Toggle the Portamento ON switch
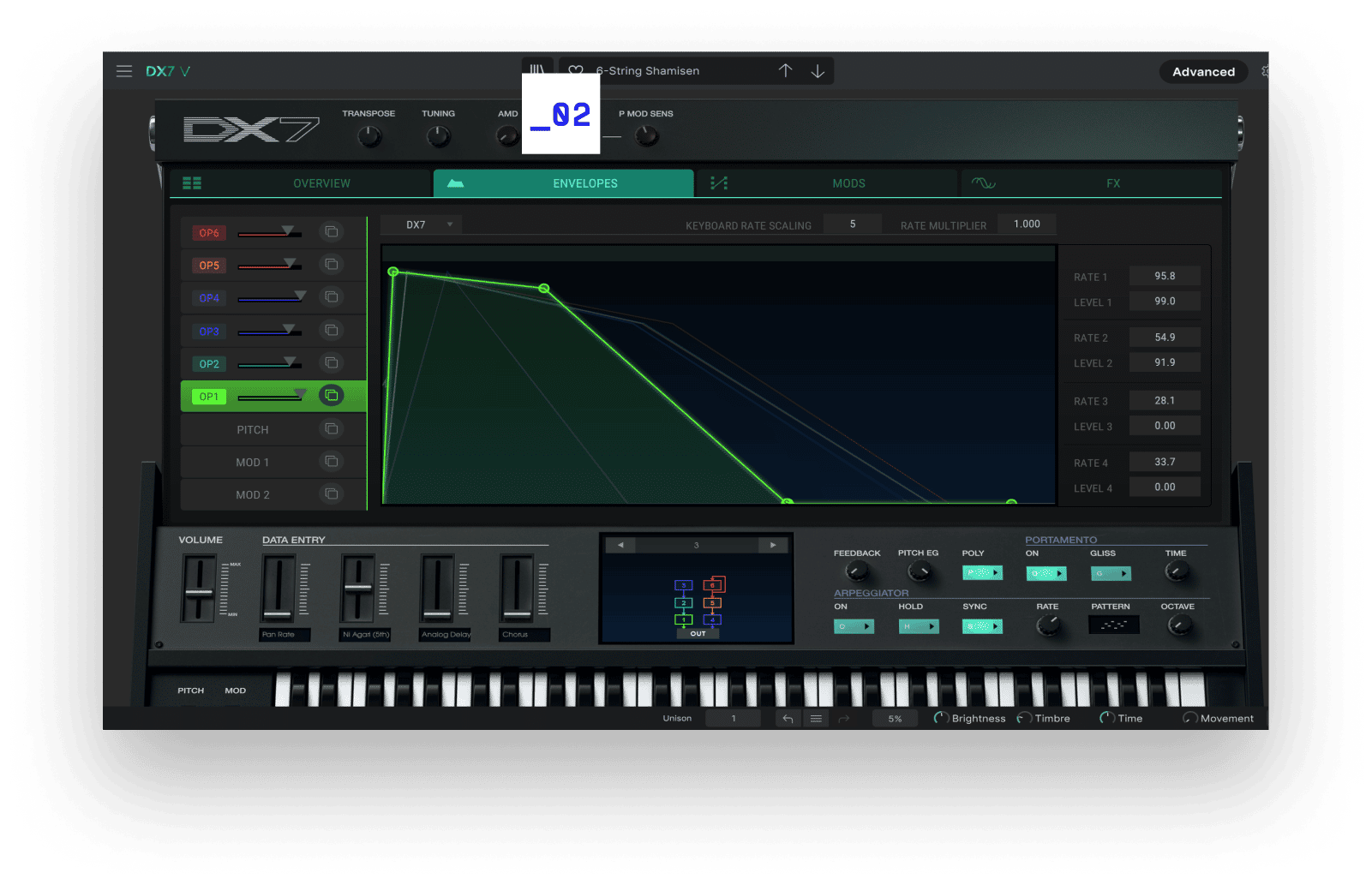1372x885 pixels. point(1046,573)
